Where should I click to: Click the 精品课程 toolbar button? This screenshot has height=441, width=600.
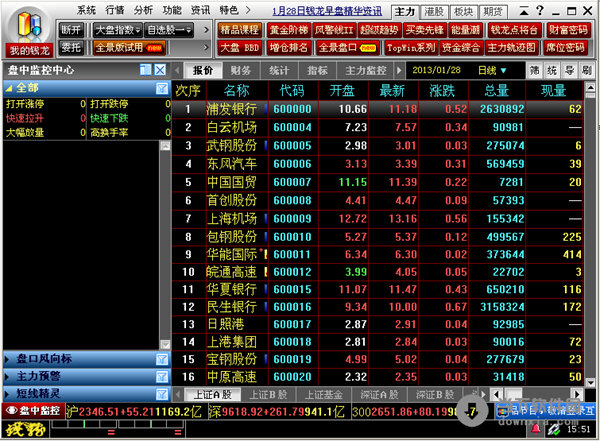[240, 30]
